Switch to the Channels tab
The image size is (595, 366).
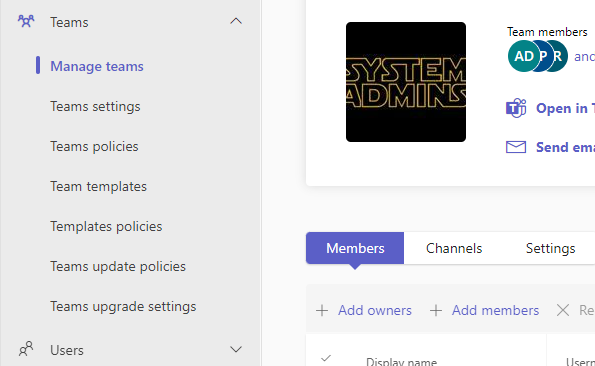point(454,248)
